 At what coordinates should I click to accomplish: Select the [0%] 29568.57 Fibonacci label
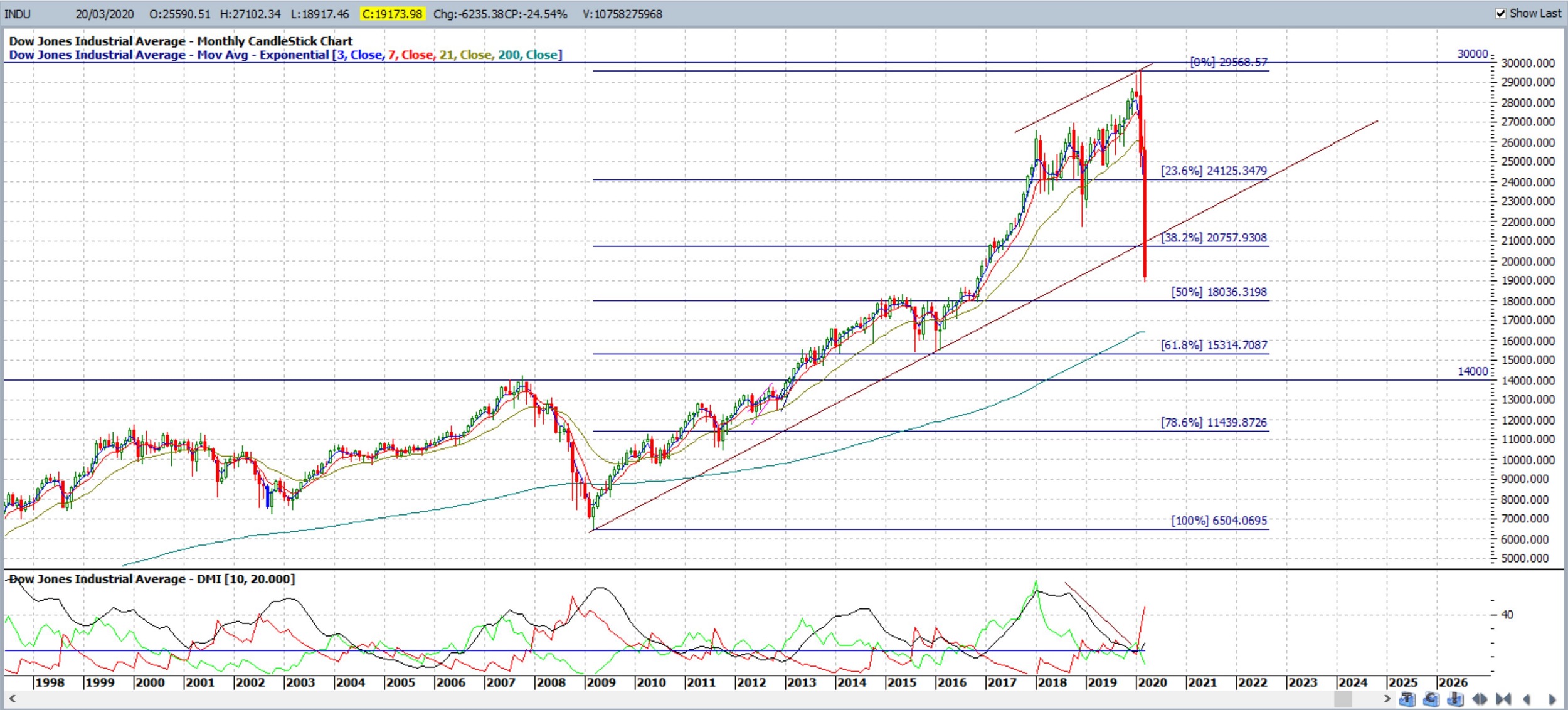1229,62
